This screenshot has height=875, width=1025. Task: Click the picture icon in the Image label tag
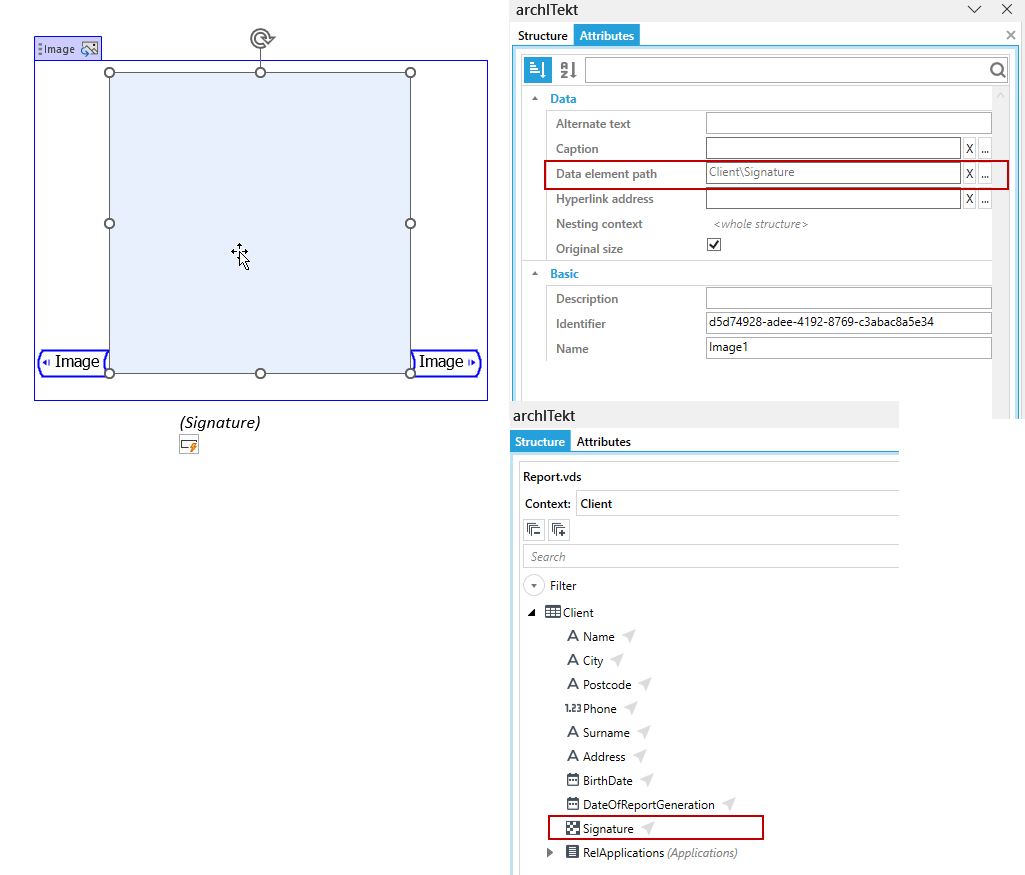[x=90, y=49]
